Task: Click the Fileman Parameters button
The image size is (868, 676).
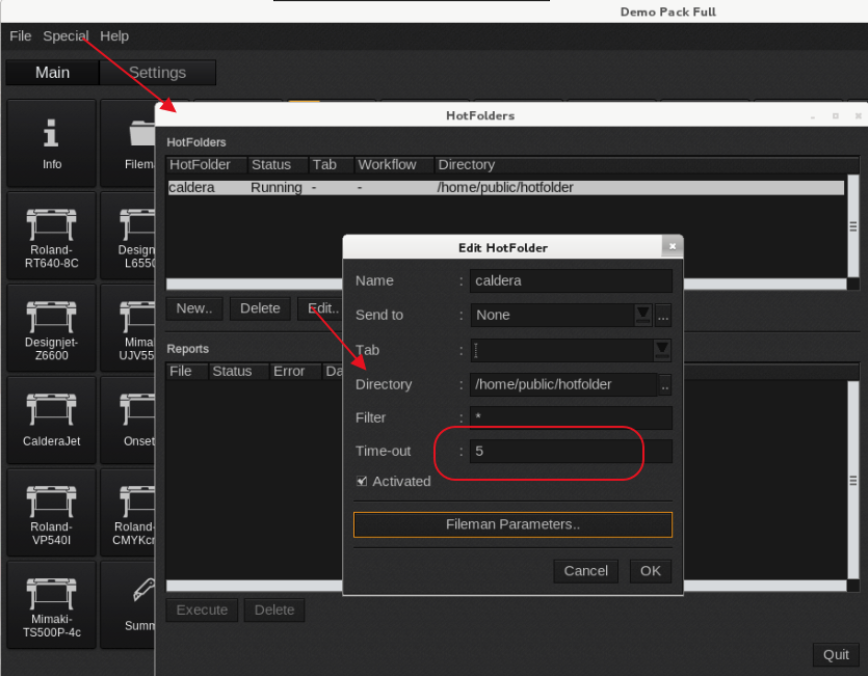Action: pyautogui.click(x=512, y=524)
